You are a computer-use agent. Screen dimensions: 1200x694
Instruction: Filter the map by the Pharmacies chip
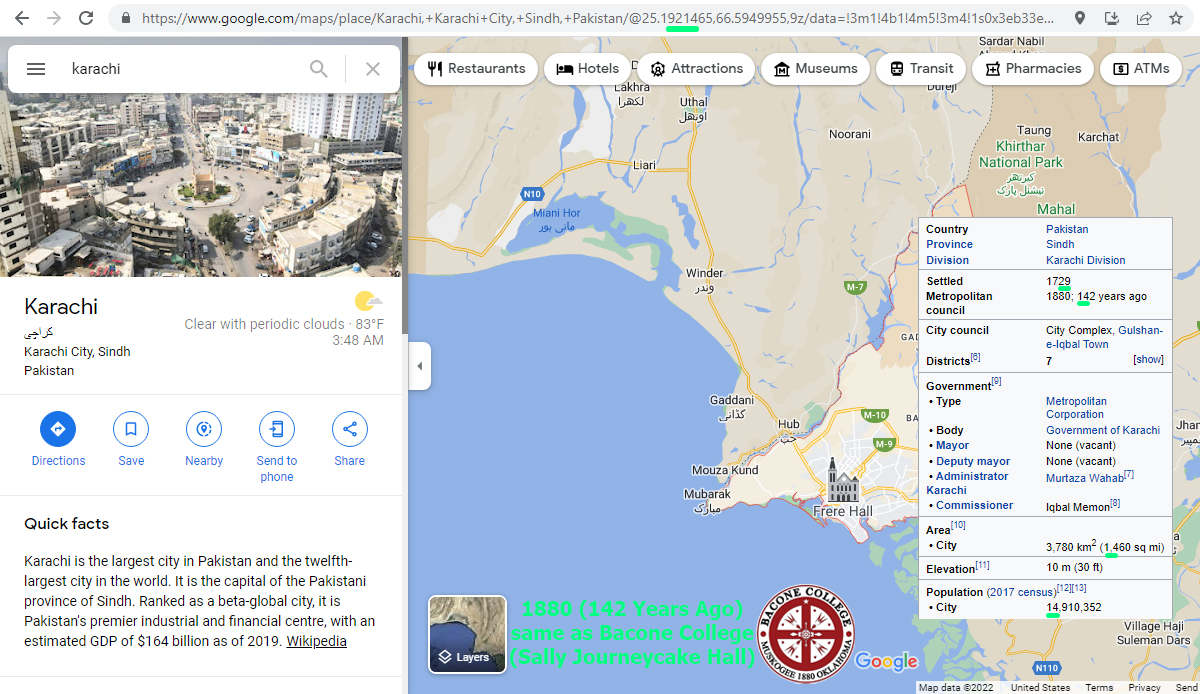pyautogui.click(x=1033, y=69)
